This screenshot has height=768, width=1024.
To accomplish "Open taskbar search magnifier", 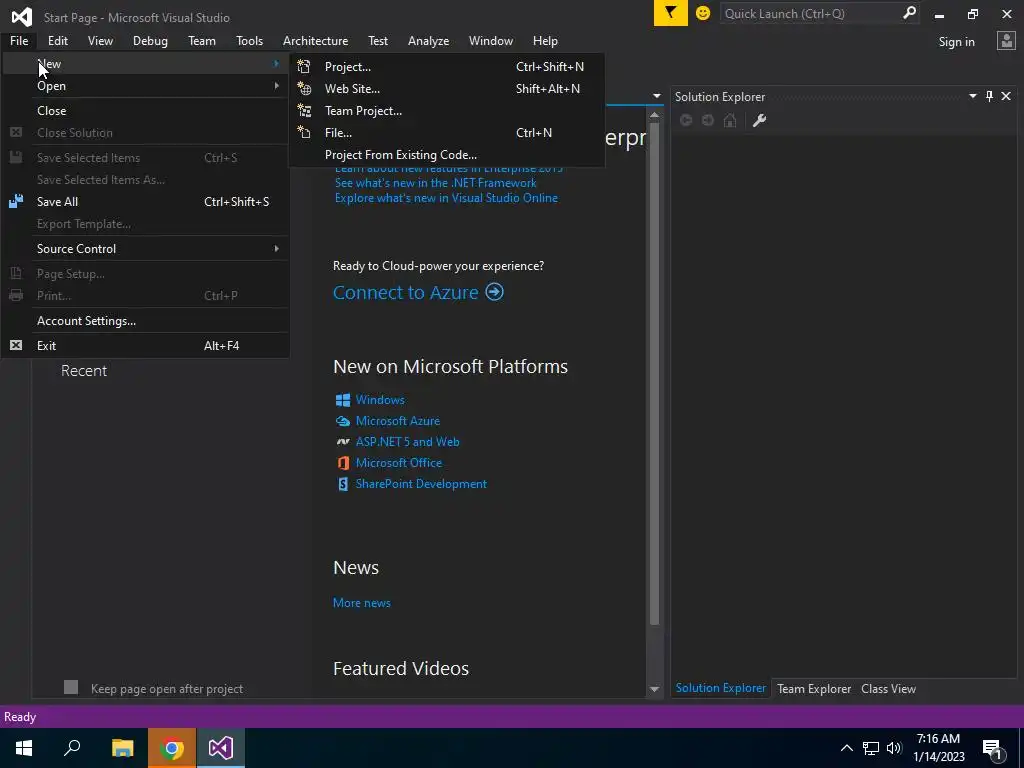I will (x=72, y=748).
